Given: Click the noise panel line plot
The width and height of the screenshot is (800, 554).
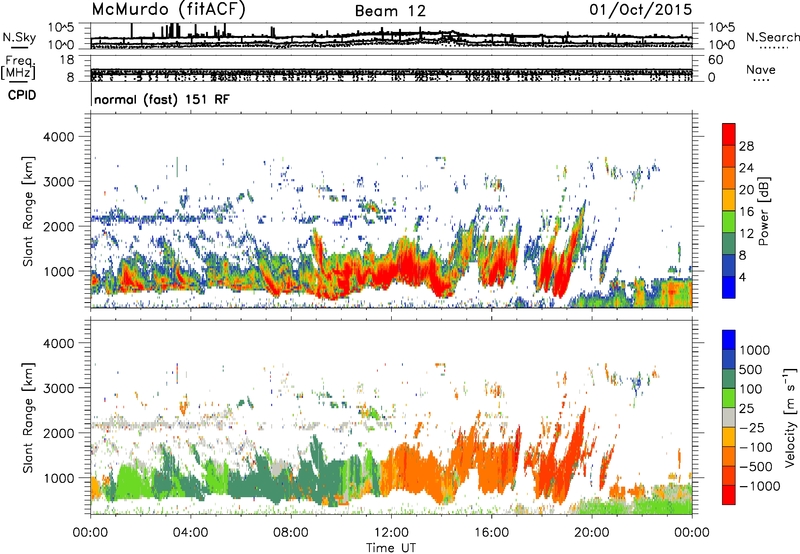Looking at the screenshot, I should (x=391, y=36).
